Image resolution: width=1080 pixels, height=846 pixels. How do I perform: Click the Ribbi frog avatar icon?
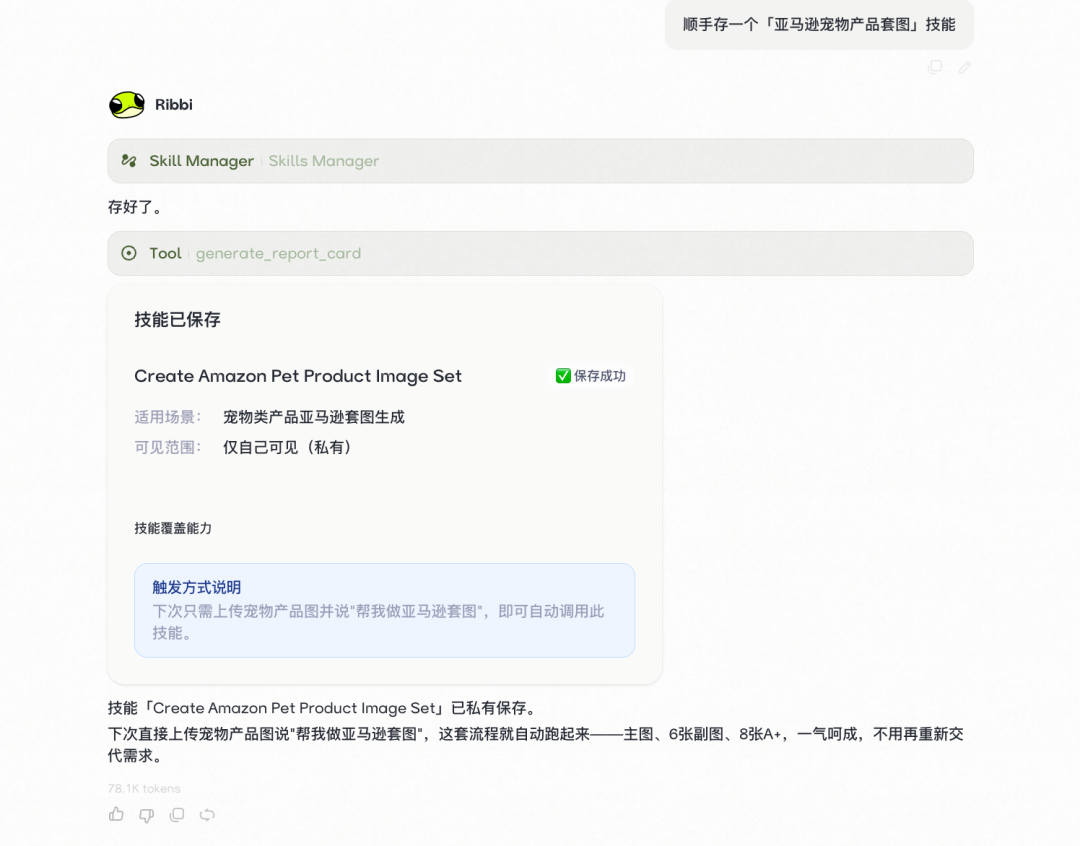point(124,104)
